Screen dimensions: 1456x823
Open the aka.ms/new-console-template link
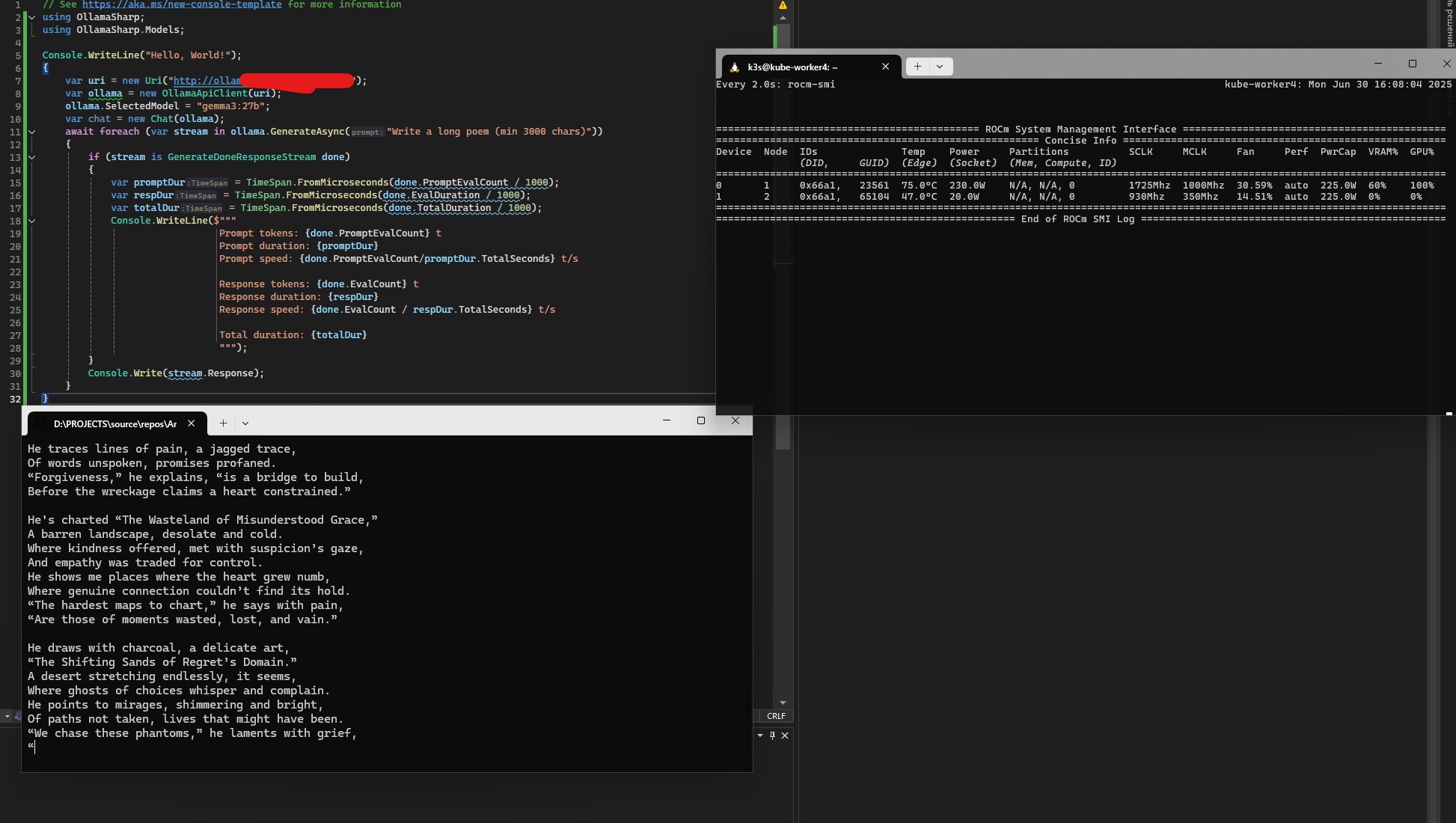point(182,4)
